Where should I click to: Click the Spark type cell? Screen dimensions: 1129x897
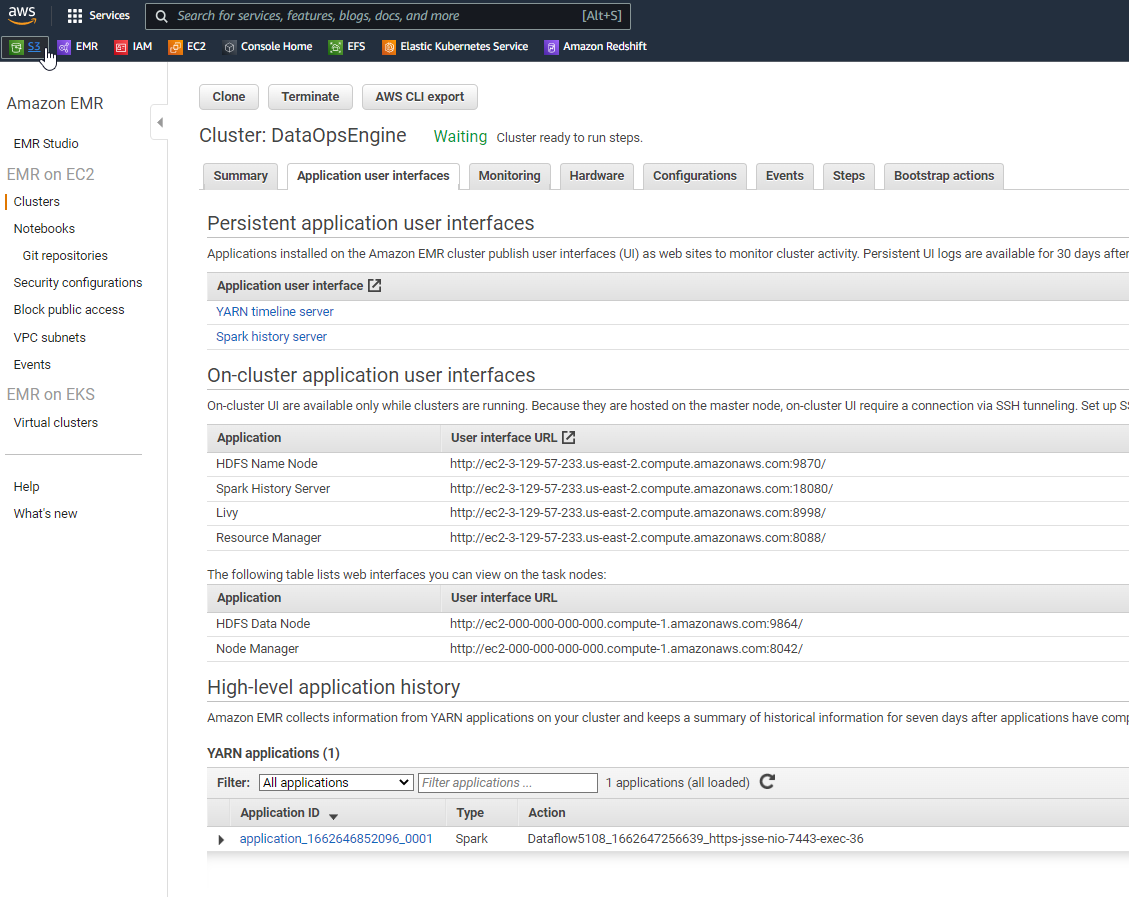(x=472, y=839)
